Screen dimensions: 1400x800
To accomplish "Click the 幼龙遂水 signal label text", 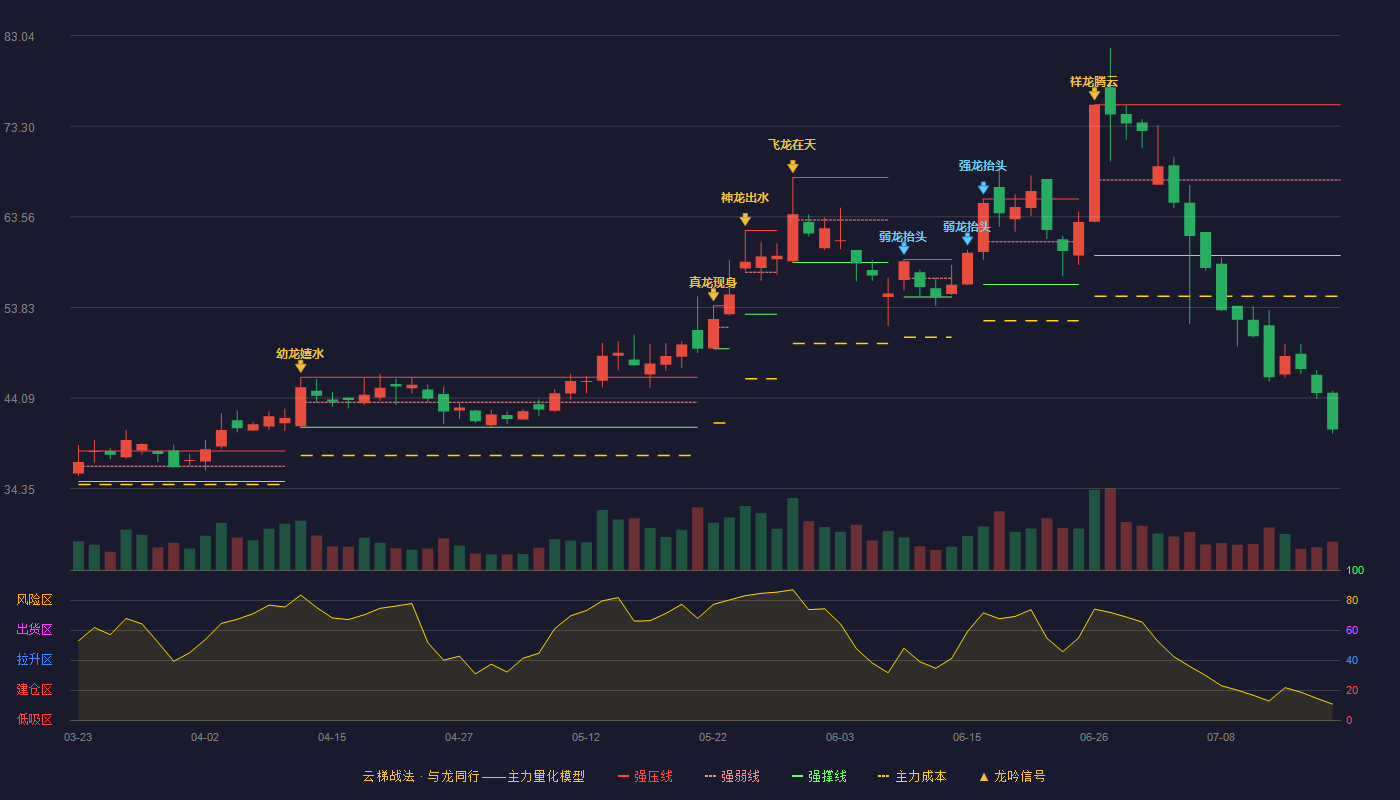I will click(x=300, y=353).
